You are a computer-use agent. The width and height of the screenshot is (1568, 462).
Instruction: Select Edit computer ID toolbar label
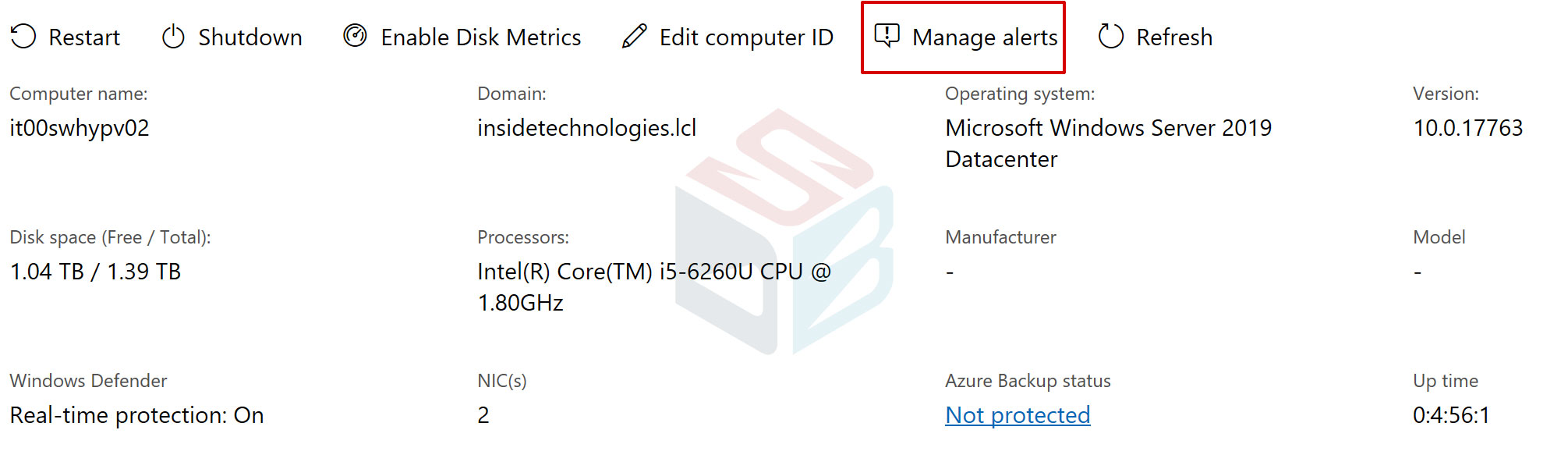click(x=745, y=37)
